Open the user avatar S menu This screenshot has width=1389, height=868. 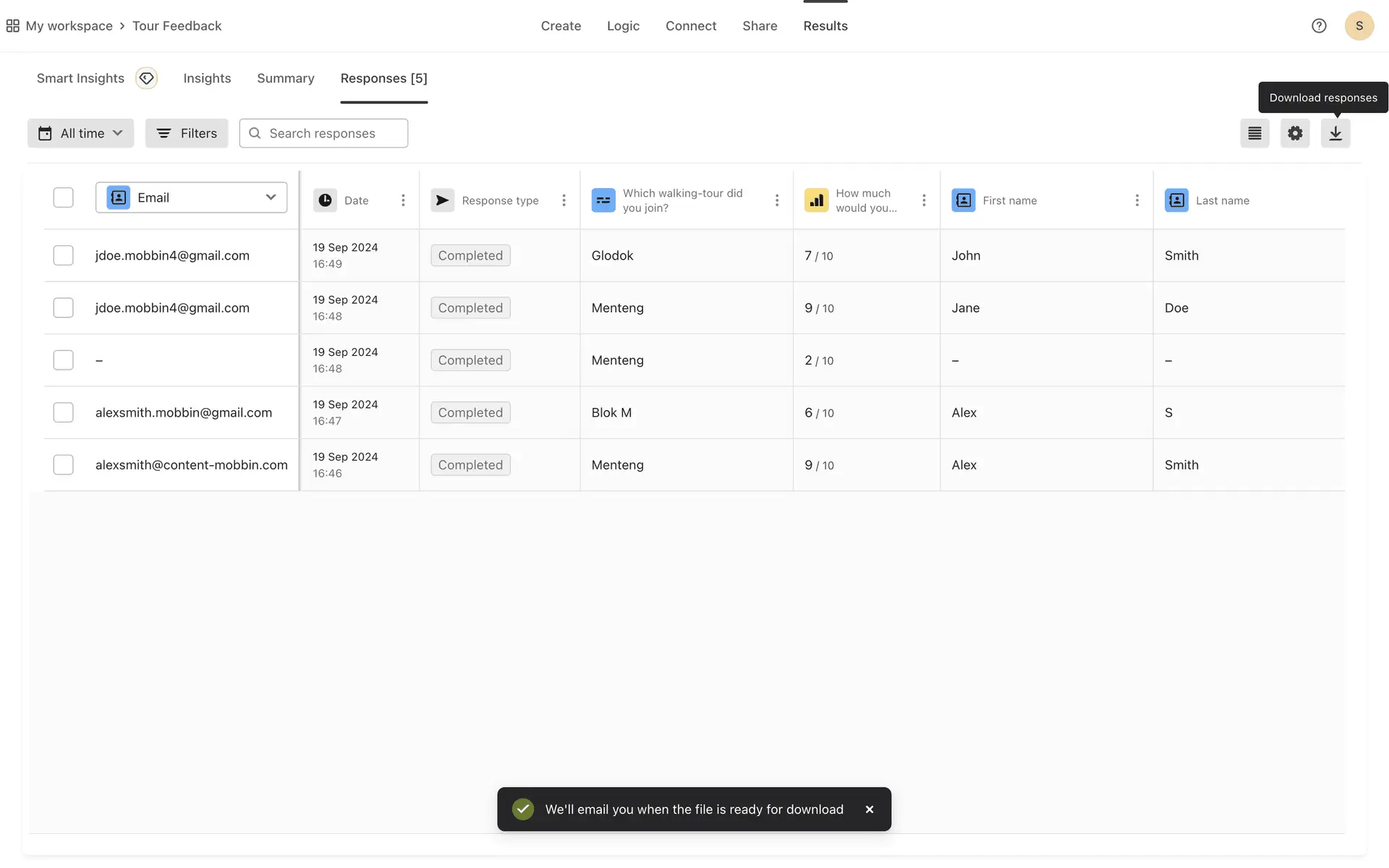pos(1359,26)
